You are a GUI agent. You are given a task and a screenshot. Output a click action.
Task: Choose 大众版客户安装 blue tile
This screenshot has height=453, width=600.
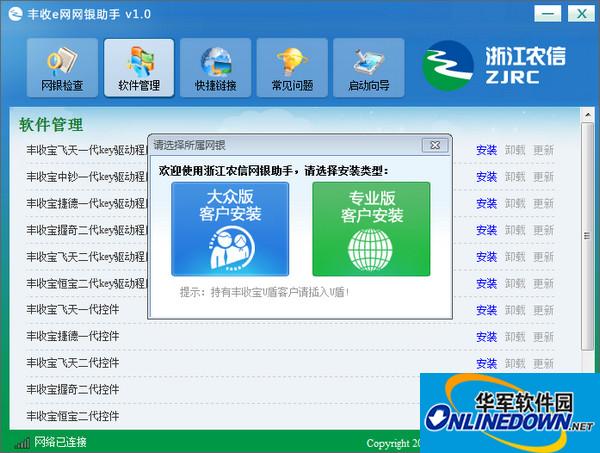click(230, 229)
